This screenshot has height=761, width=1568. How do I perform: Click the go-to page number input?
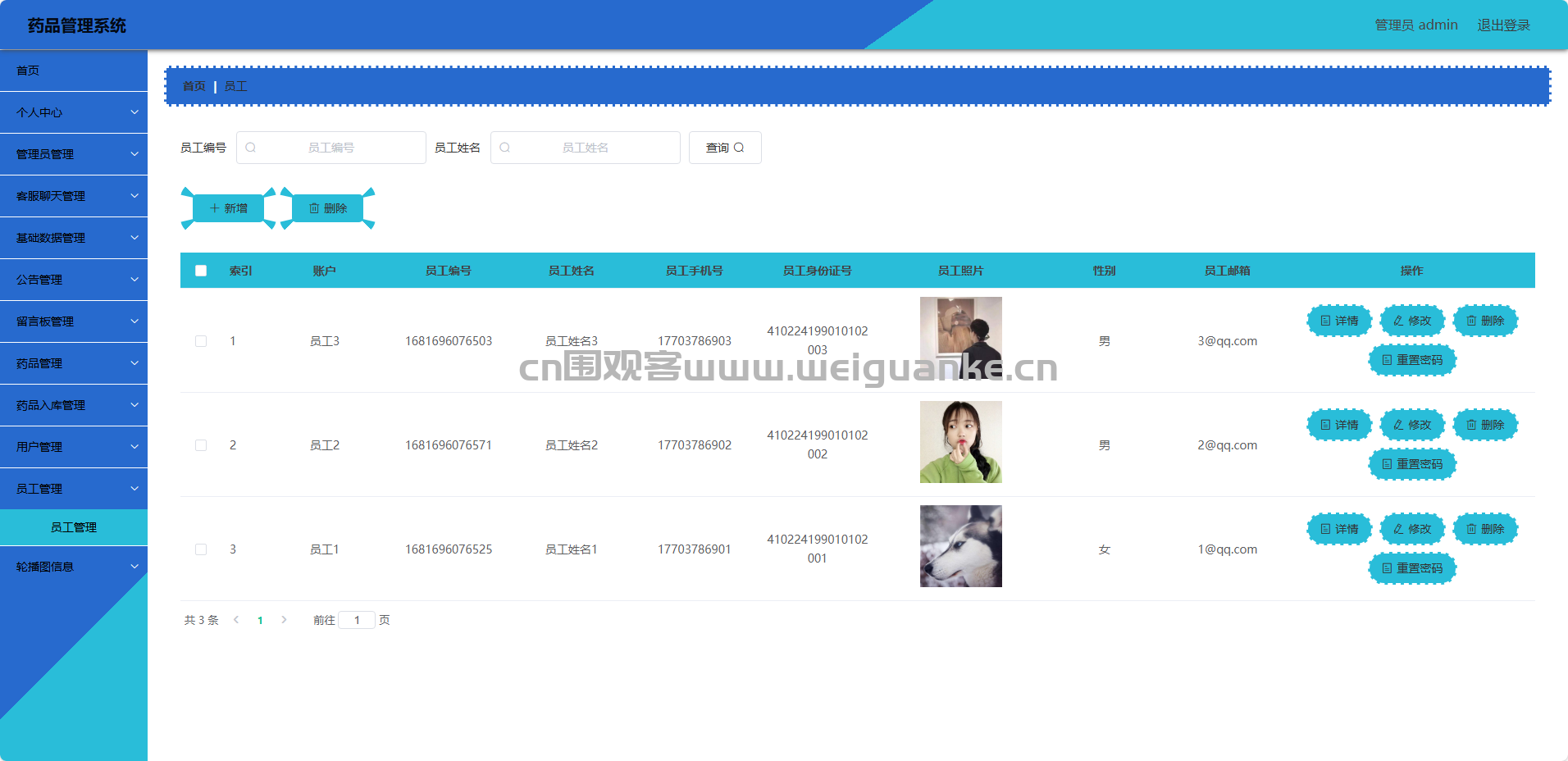point(357,620)
